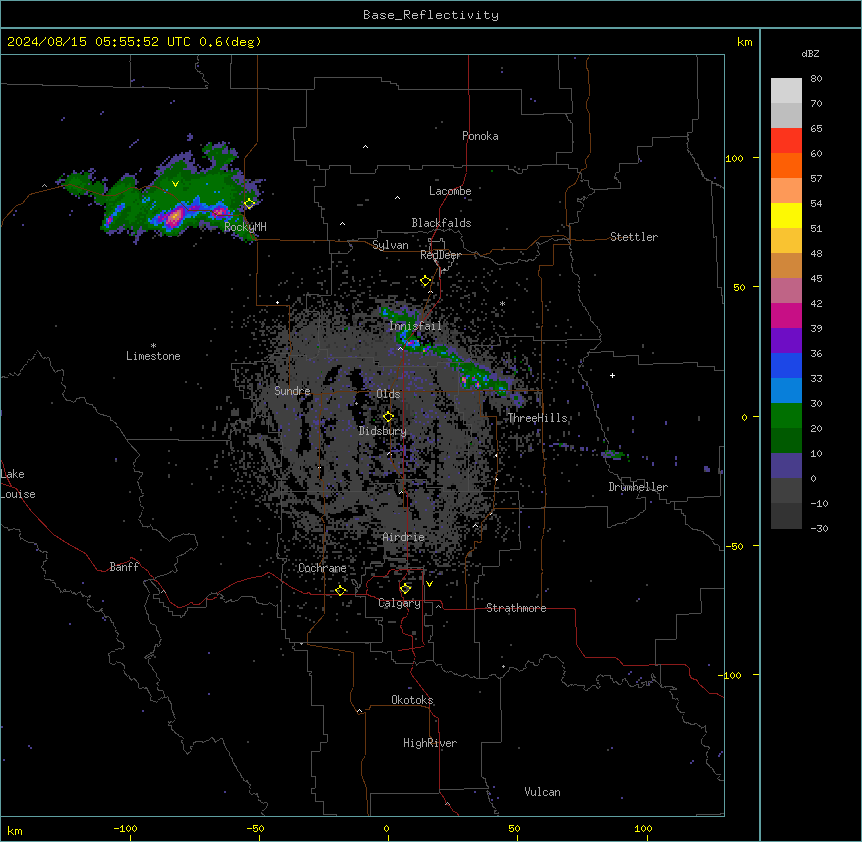Select the Strathmore label
Image resolution: width=862 pixels, height=842 pixels.
[x=516, y=608]
